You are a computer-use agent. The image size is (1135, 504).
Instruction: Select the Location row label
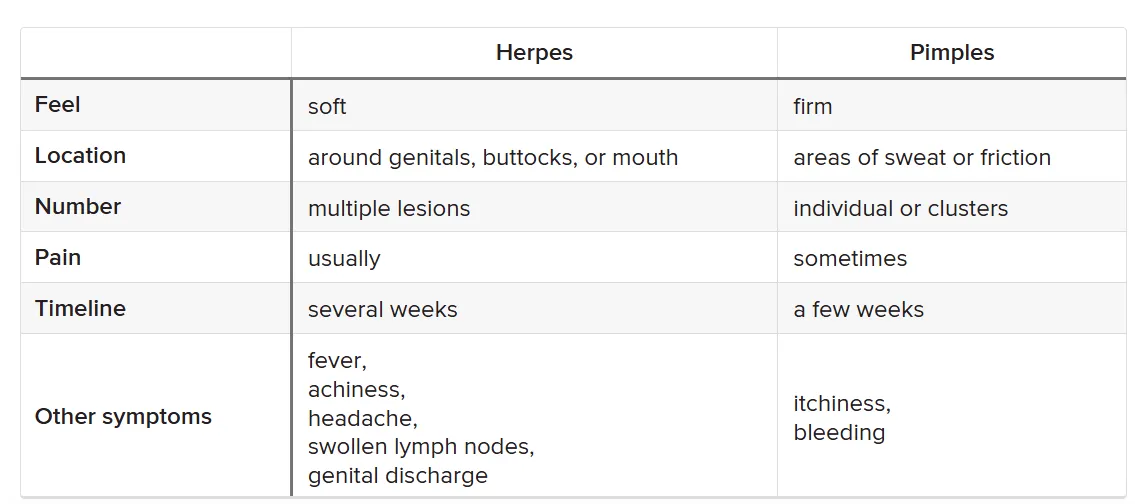coord(81,156)
